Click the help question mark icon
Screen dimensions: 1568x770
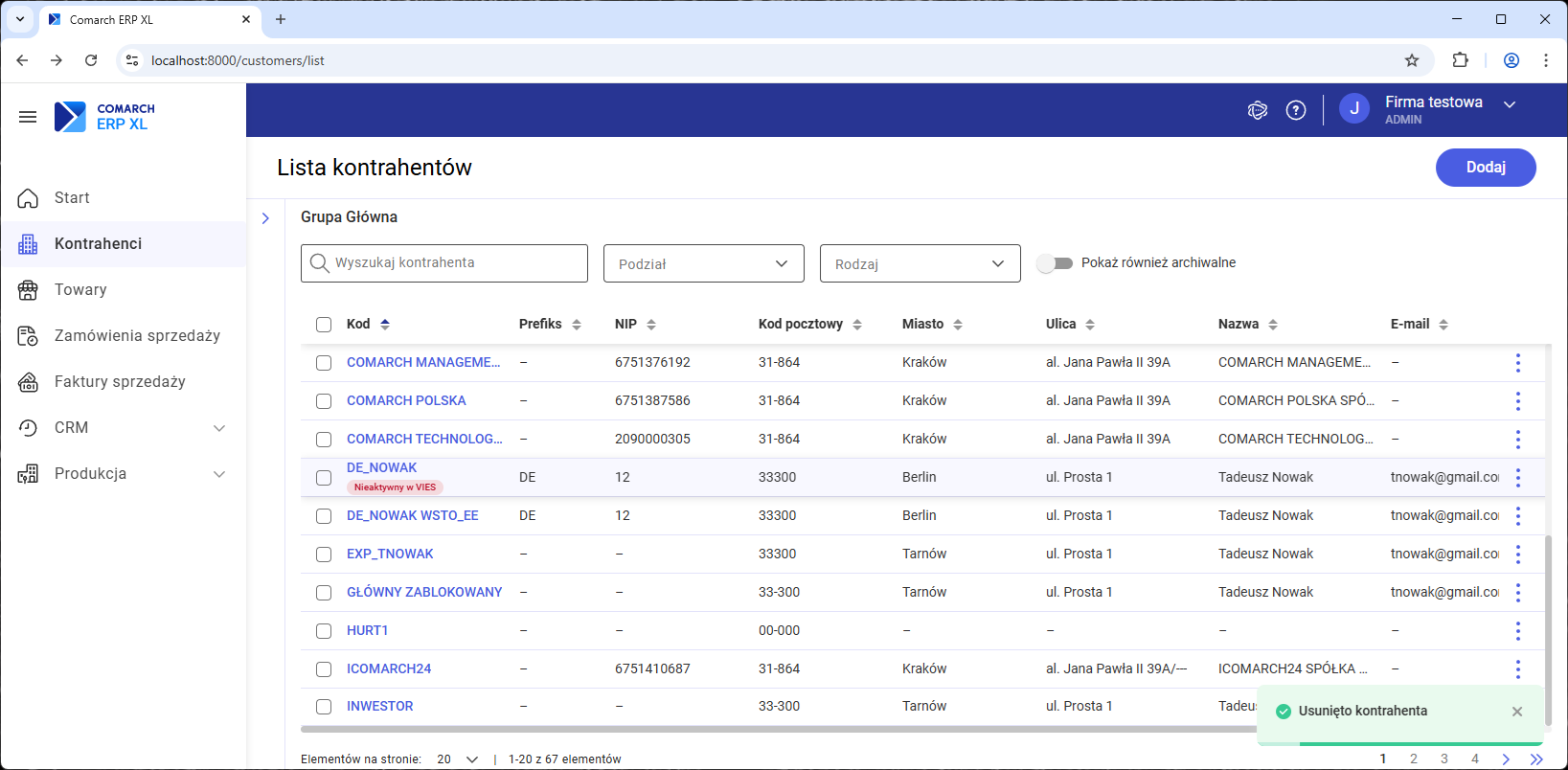(x=1296, y=110)
